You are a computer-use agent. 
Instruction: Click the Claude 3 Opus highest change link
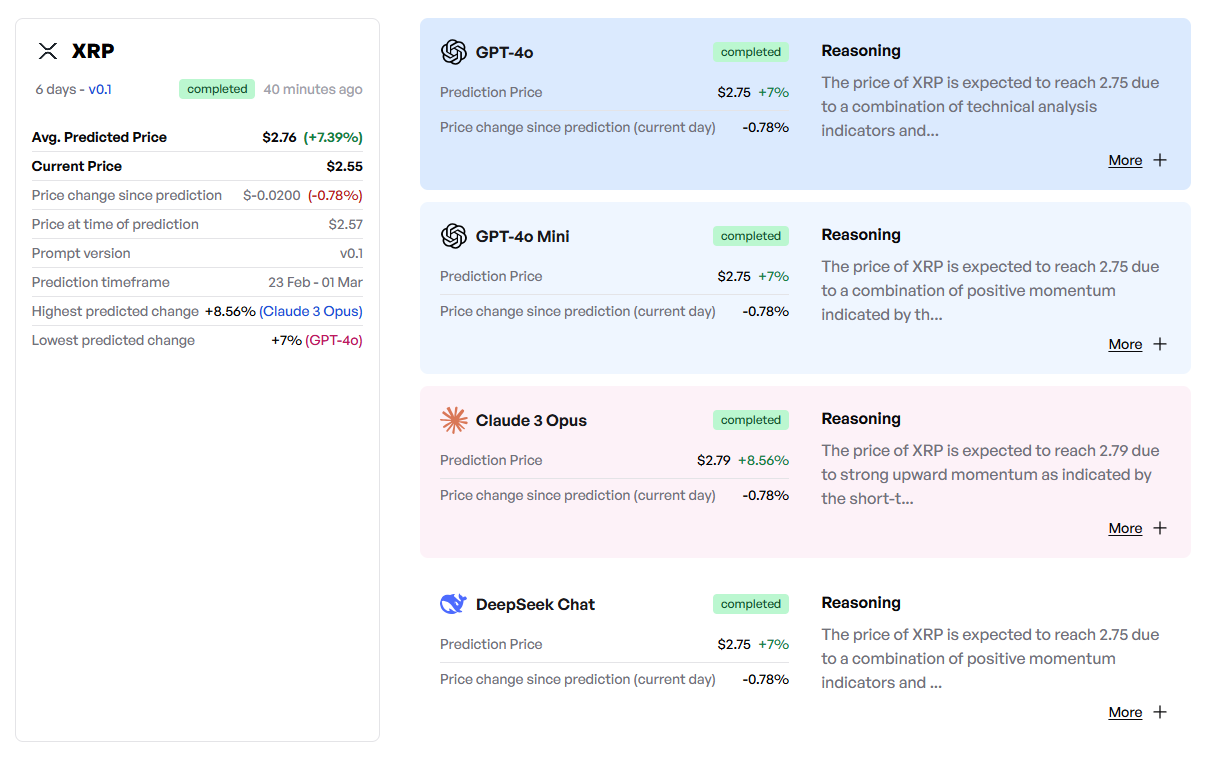click(311, 311)
